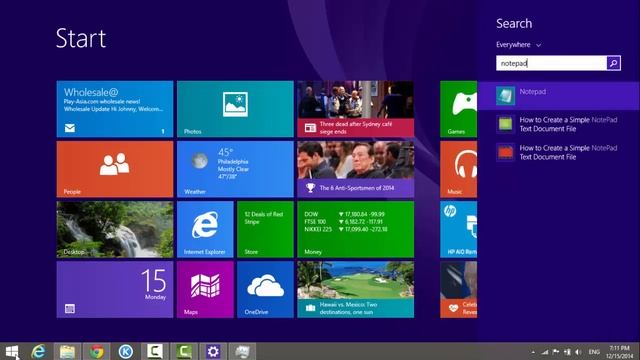Open the sports tile about Anti-Sportsmen of 2014

(x=356, y=169)
